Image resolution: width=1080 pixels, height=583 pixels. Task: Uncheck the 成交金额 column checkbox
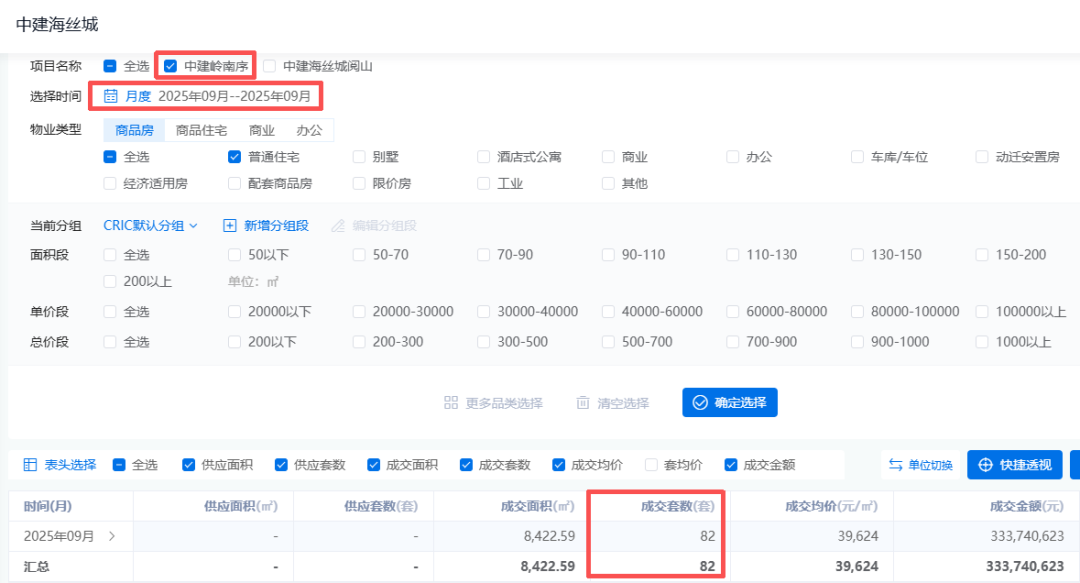pos(731,465)
